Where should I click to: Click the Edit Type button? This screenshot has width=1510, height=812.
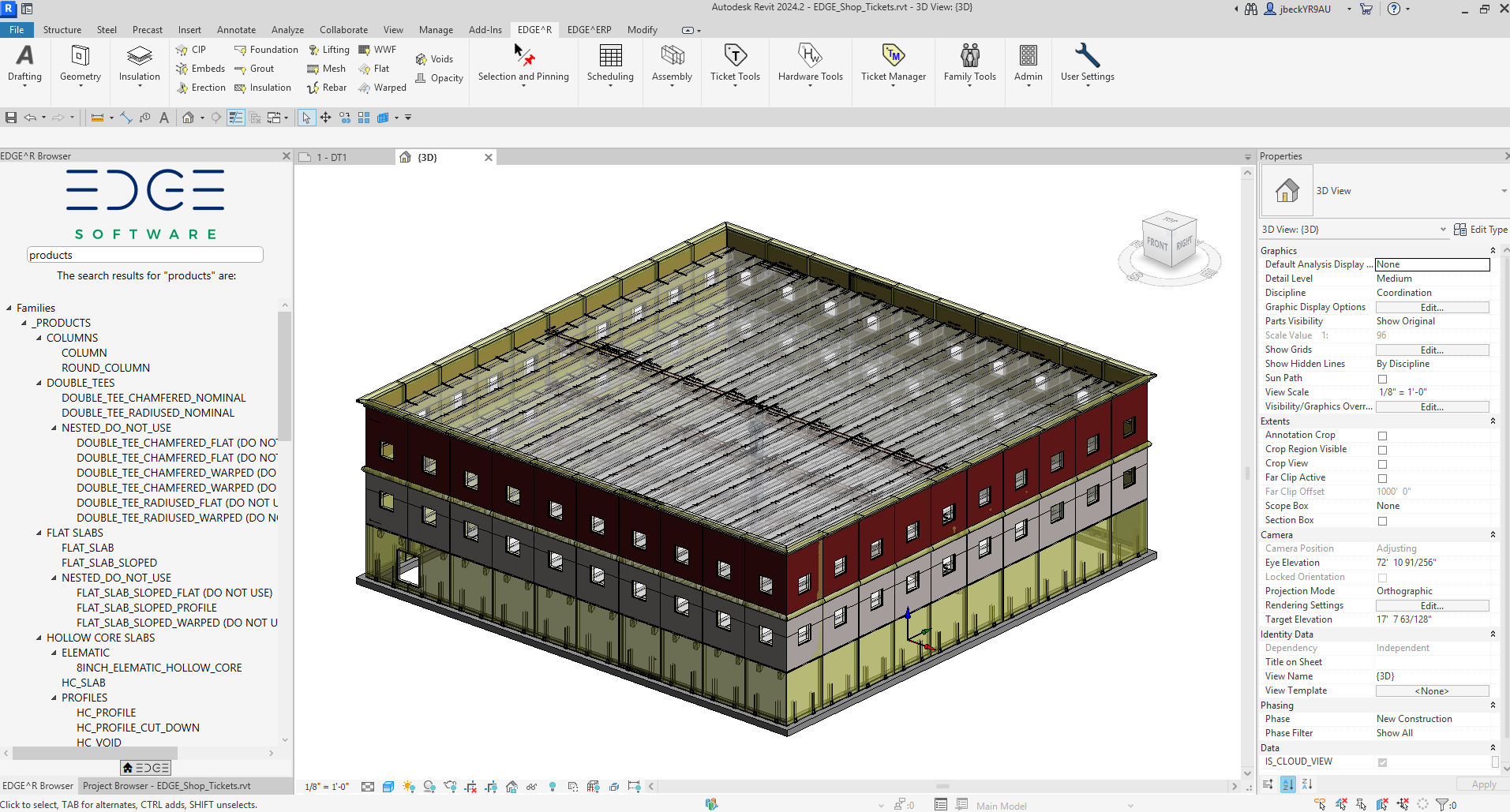tap(1481, 230)
